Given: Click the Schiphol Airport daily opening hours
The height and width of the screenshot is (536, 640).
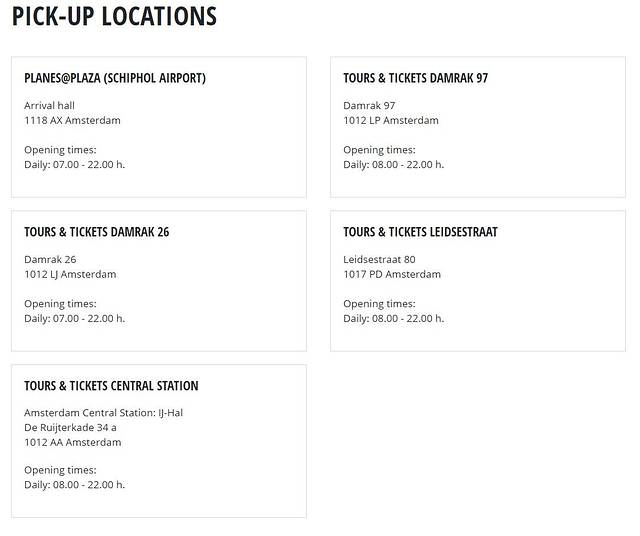Looking at the screenshot, I should tap(75, 164).
